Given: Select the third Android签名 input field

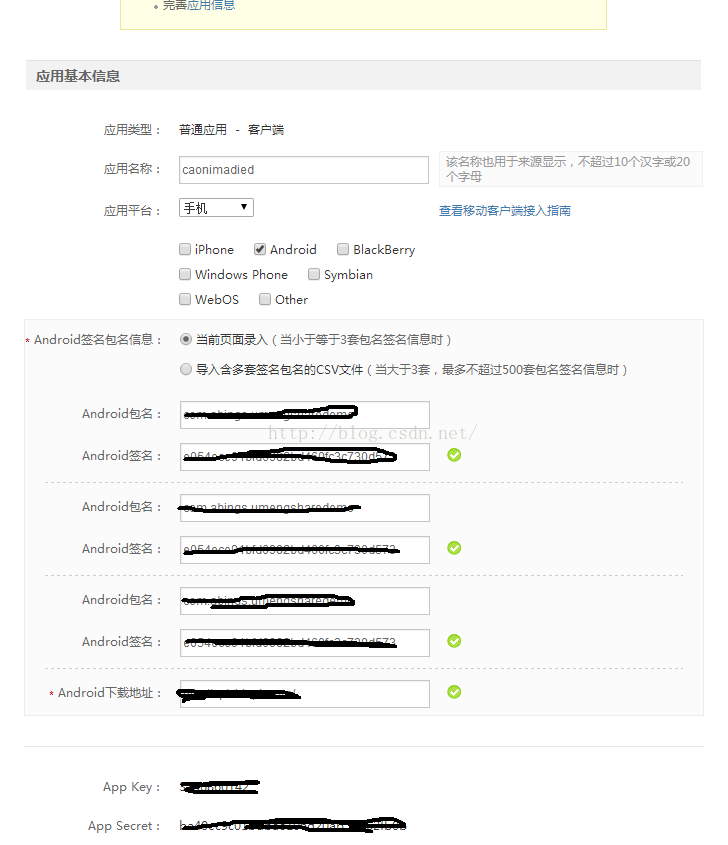Looking at the screenshot, I should pyautogui.click(x=305, y=643).
